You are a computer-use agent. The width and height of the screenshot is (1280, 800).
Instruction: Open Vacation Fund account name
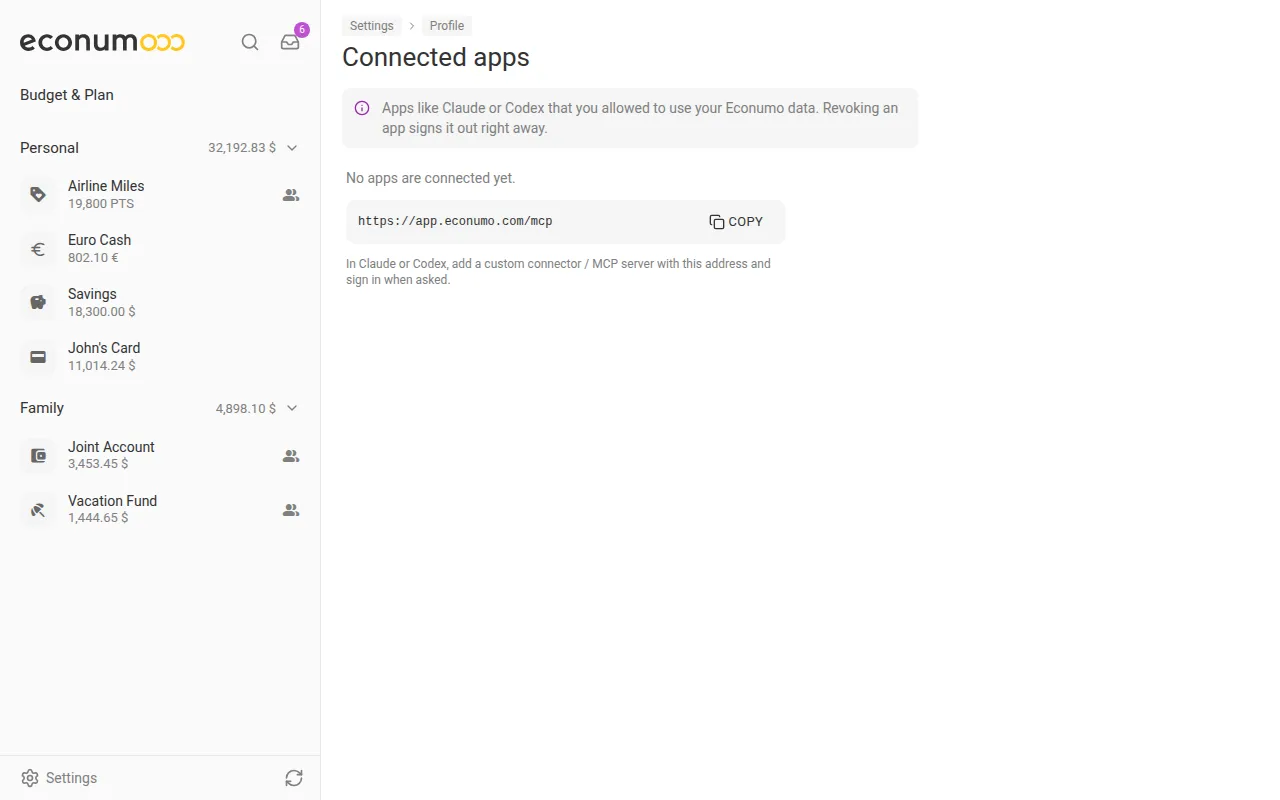point(112,501)
